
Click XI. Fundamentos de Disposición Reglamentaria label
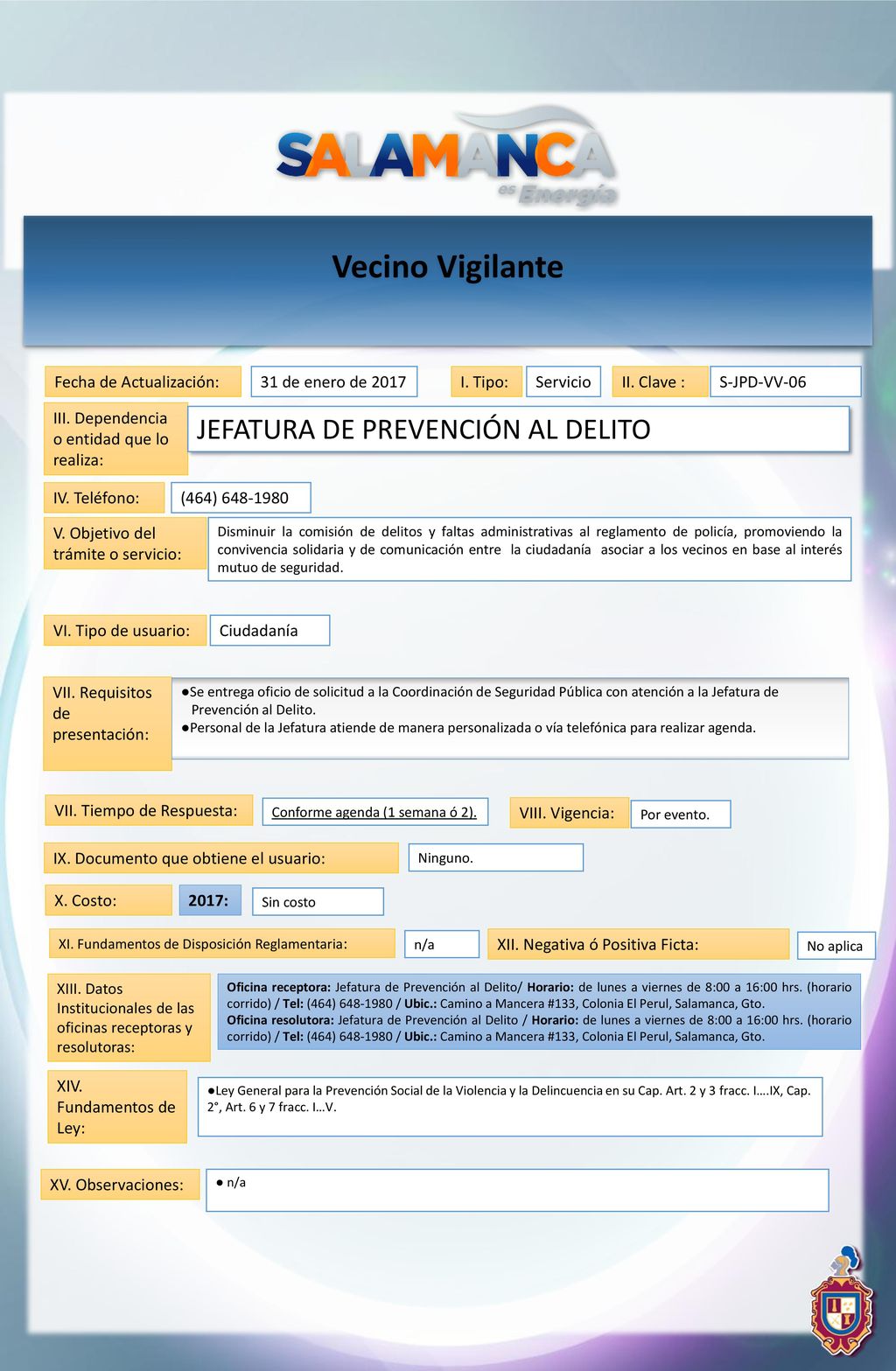pos(221,943)
